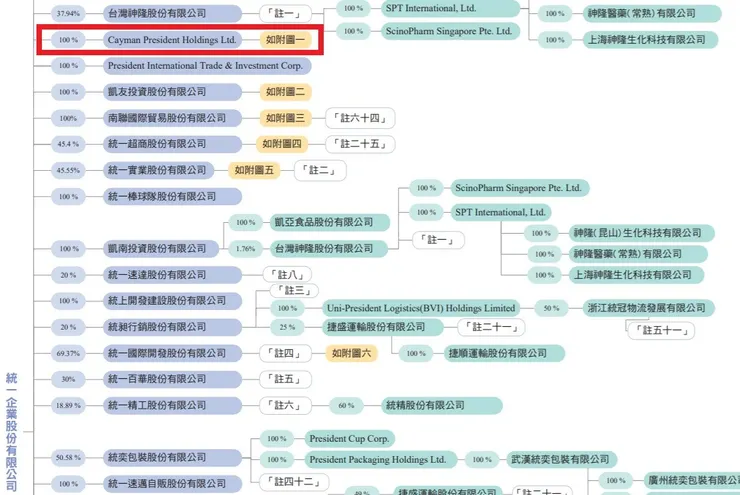Select the 30% shareholding bubble
Image resolution: width=740 pixels, height=495 pixels.
(68, 379)
